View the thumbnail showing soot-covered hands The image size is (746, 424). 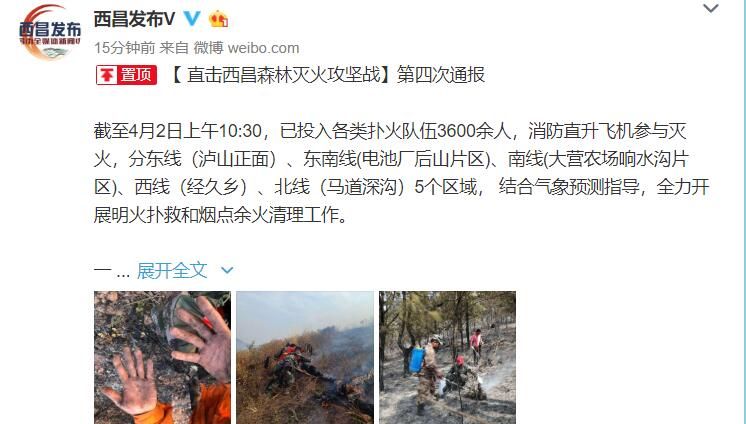[162, 357]
